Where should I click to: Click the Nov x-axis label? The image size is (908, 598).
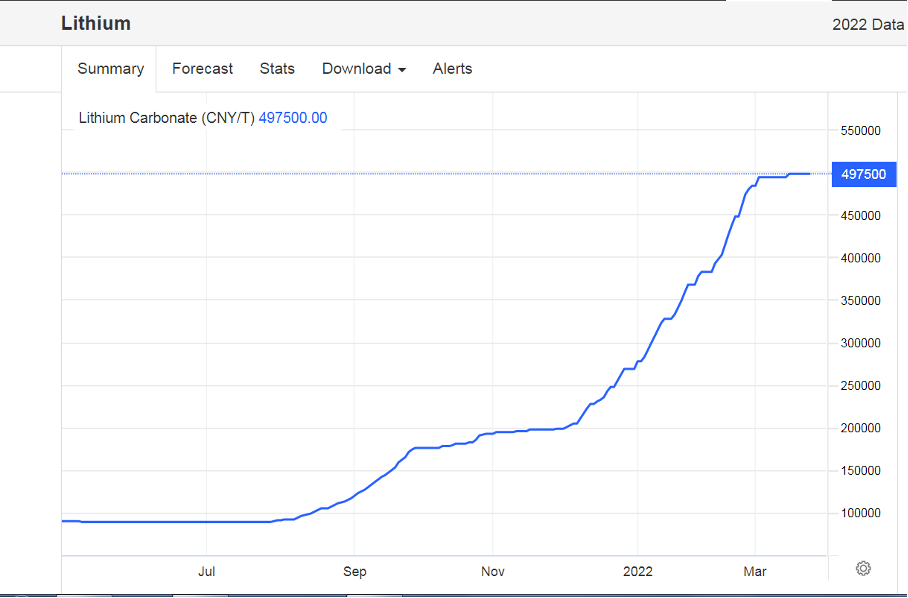[x=493, y=572]
